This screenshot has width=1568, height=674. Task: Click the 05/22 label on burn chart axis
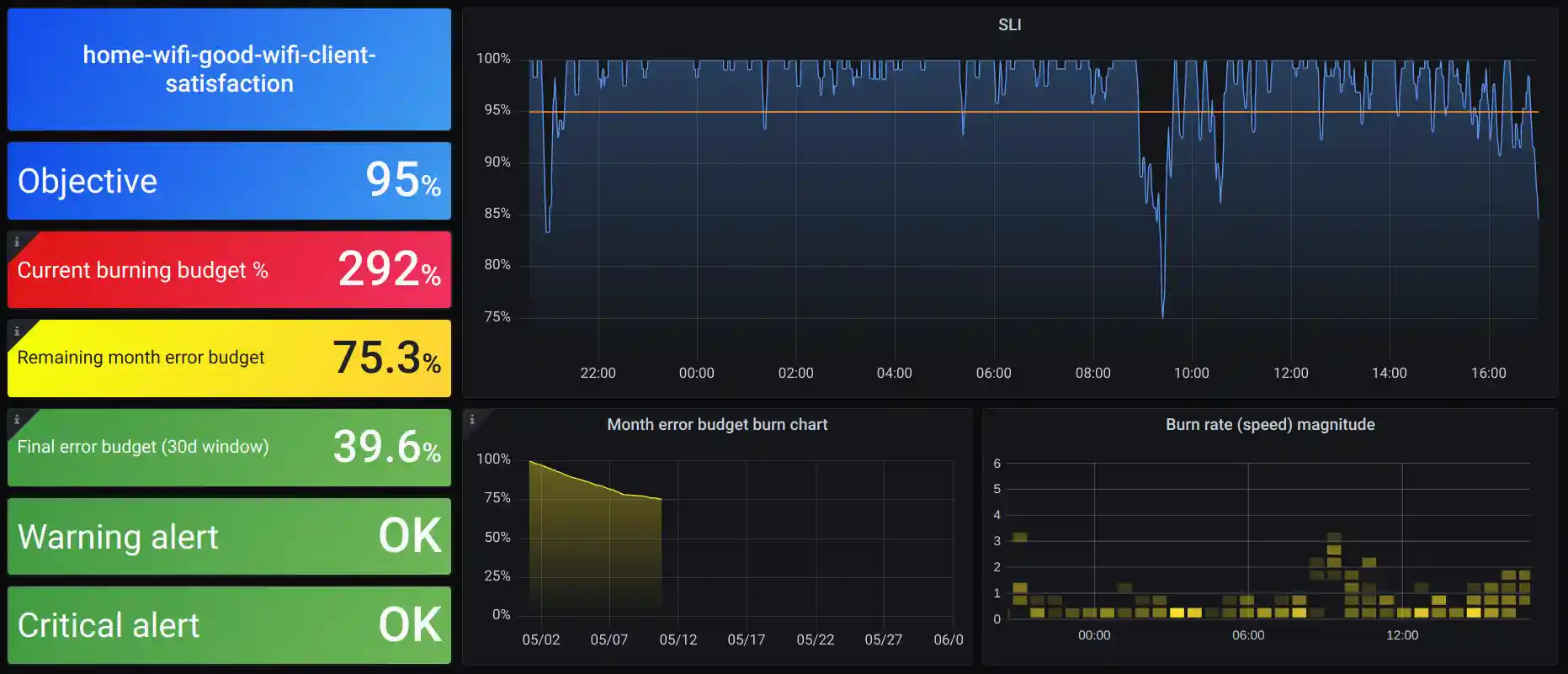[815, 640]
